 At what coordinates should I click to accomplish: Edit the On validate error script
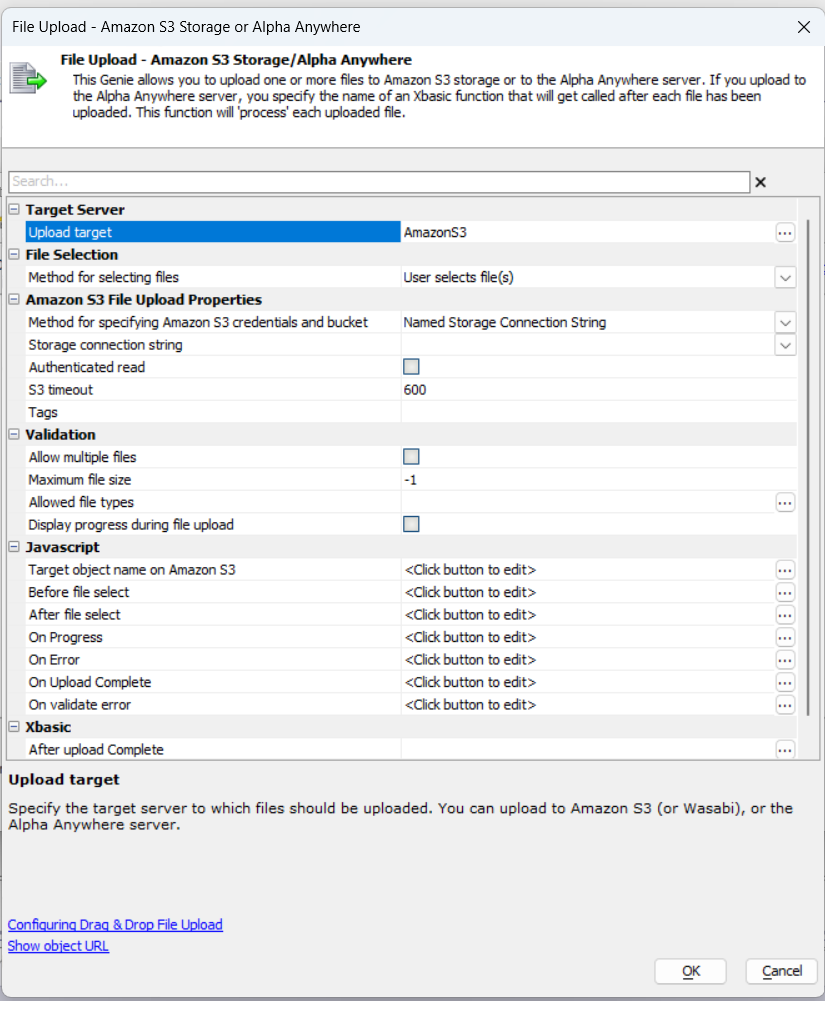[785, 705]
